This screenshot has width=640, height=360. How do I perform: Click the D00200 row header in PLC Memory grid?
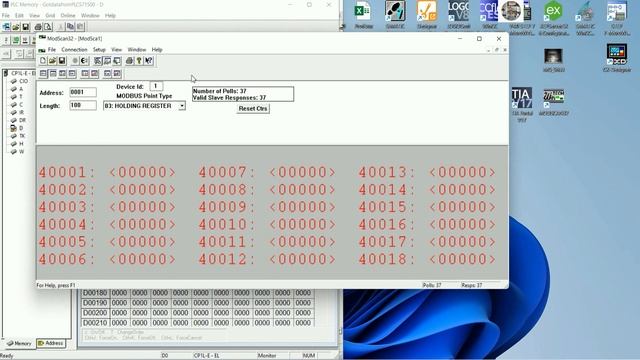pos(95,313)
